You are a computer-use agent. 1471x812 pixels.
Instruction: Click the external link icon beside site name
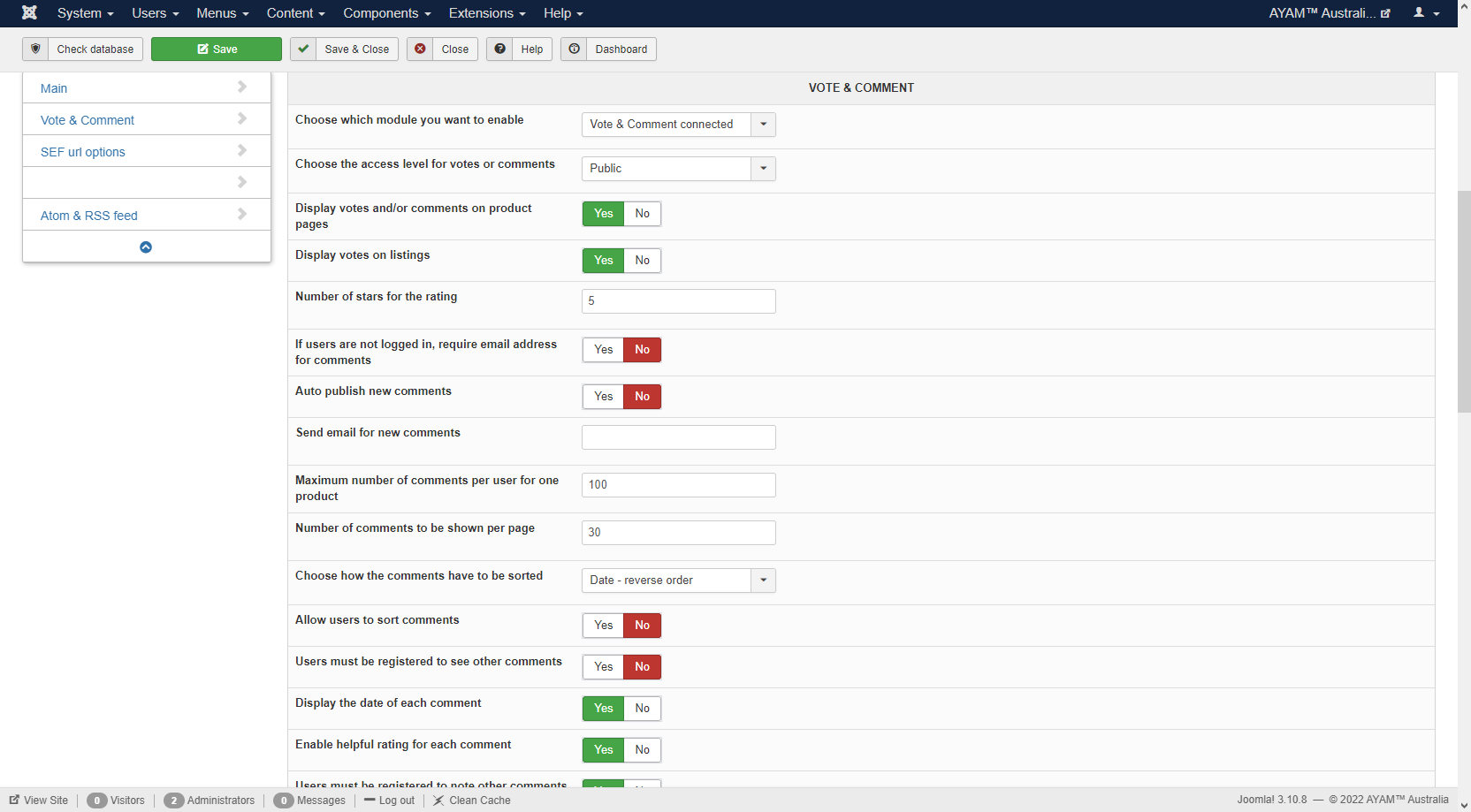point(1385,13)
